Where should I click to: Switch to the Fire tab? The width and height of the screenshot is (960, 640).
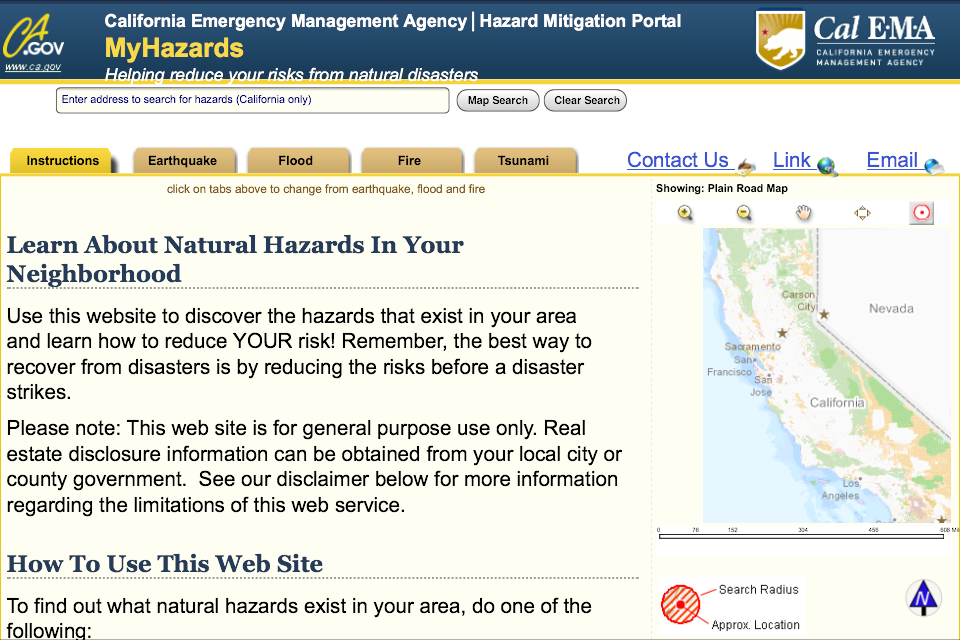[409, 160]
